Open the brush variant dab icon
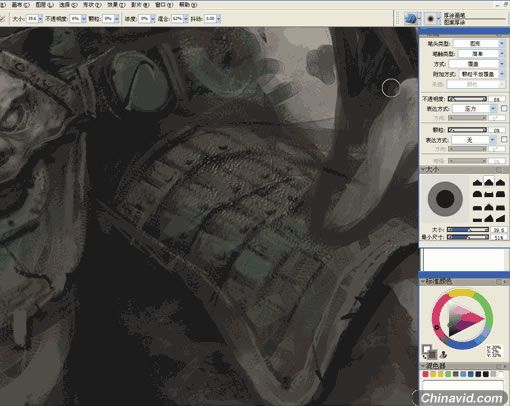The image size is (510, 406). coord(430,19)
